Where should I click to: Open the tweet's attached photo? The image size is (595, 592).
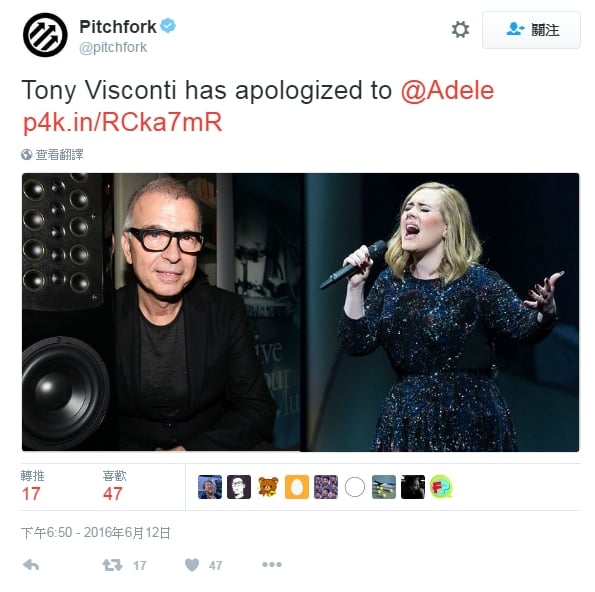click(x=301, y=312)
